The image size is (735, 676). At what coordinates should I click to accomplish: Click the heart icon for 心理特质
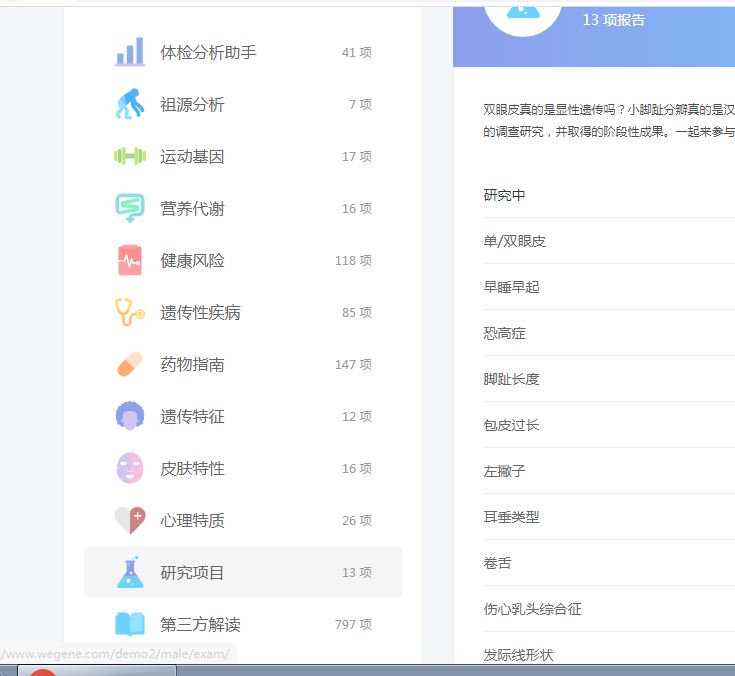click(130, 520)
